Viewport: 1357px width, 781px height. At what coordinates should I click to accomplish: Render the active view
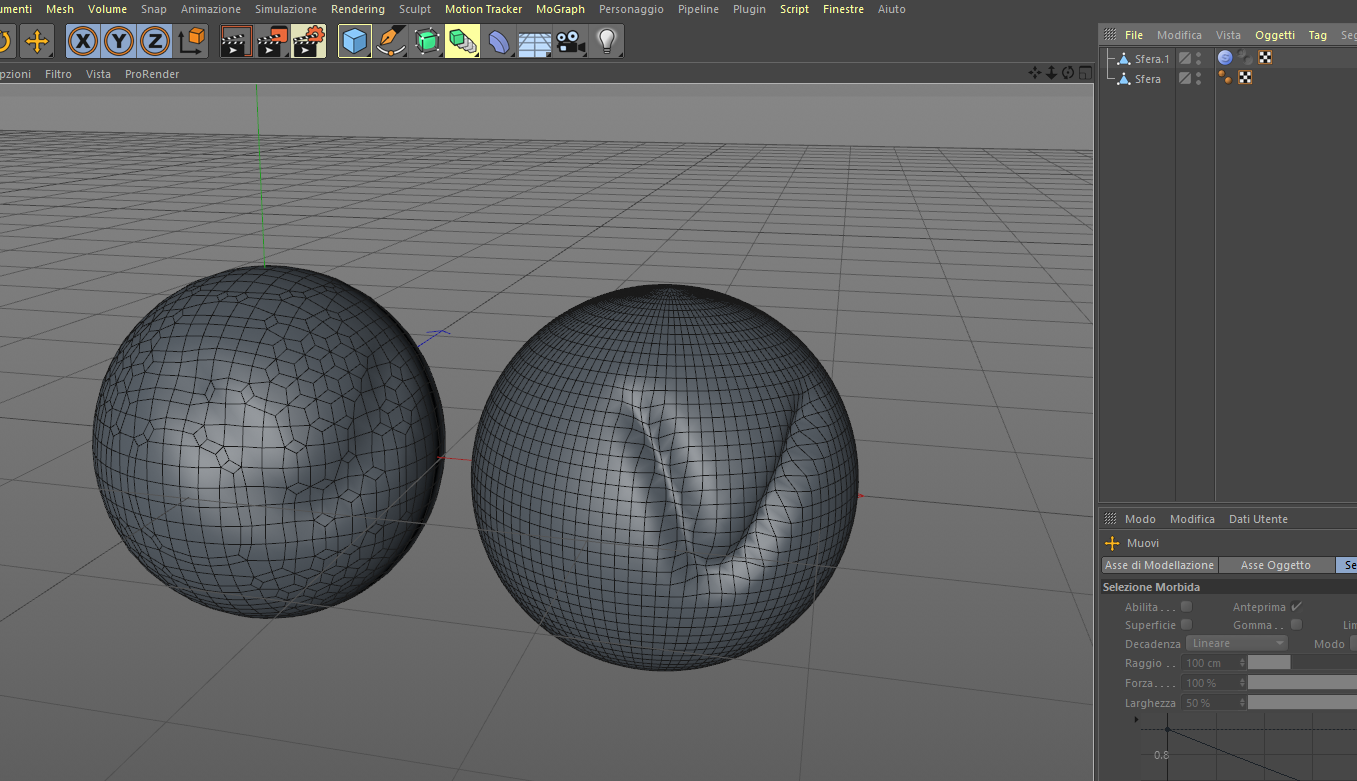click(235, 41)
